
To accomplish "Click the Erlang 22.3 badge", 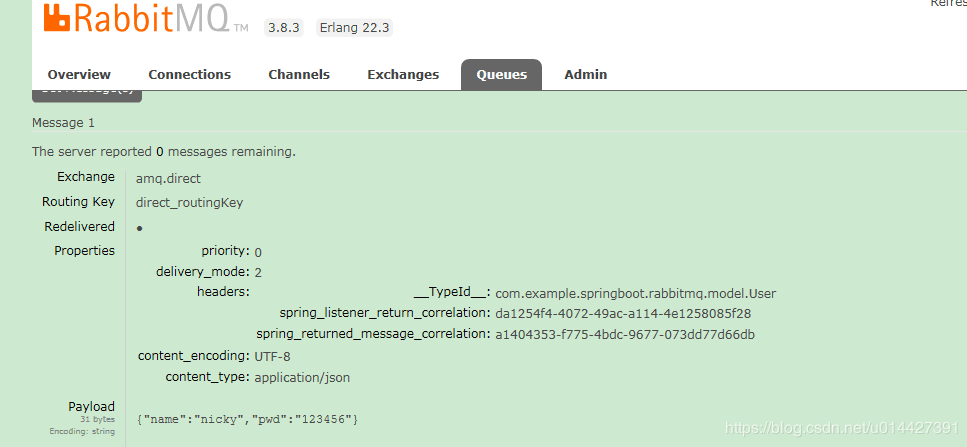I will [x=355, y=28].
